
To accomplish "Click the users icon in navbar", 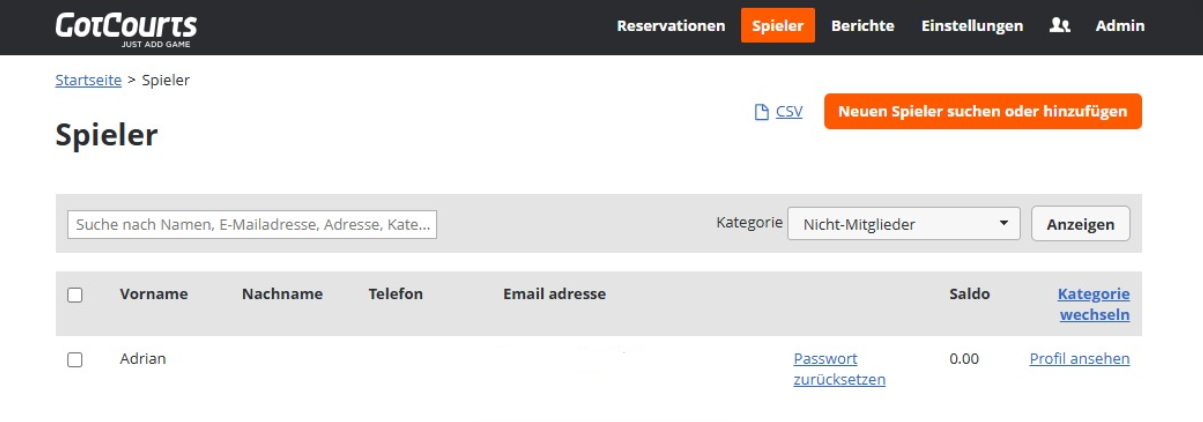I will pyautogui.click(x=1060, y=26).
